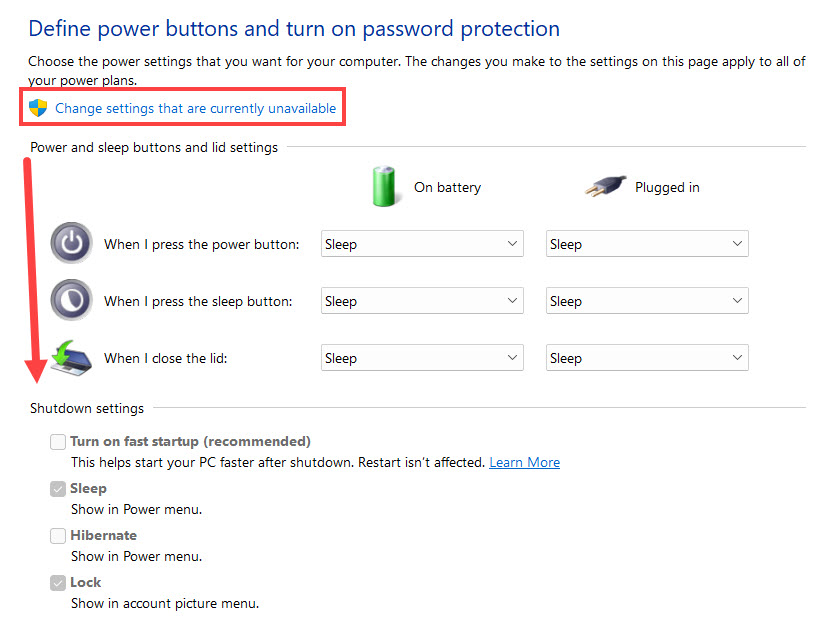Open close lid Plugged in dropdown
This screenshot has width=832, height=628.
(647, 358)
